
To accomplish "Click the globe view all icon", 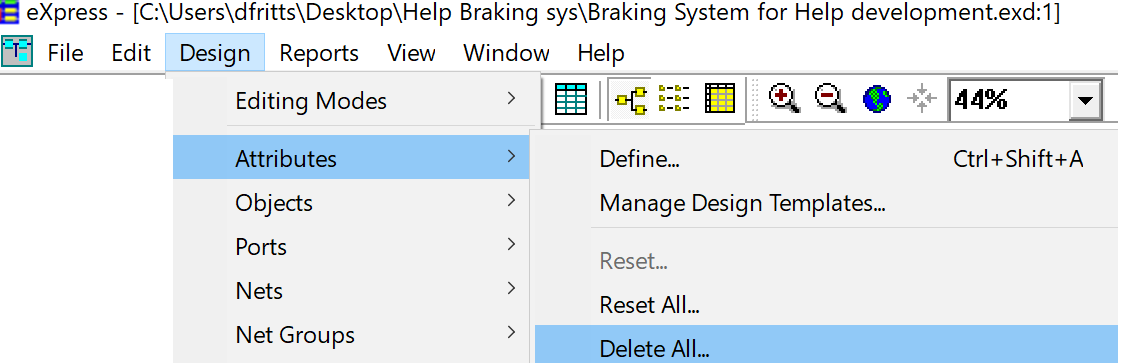I will (x=876, y=99).
